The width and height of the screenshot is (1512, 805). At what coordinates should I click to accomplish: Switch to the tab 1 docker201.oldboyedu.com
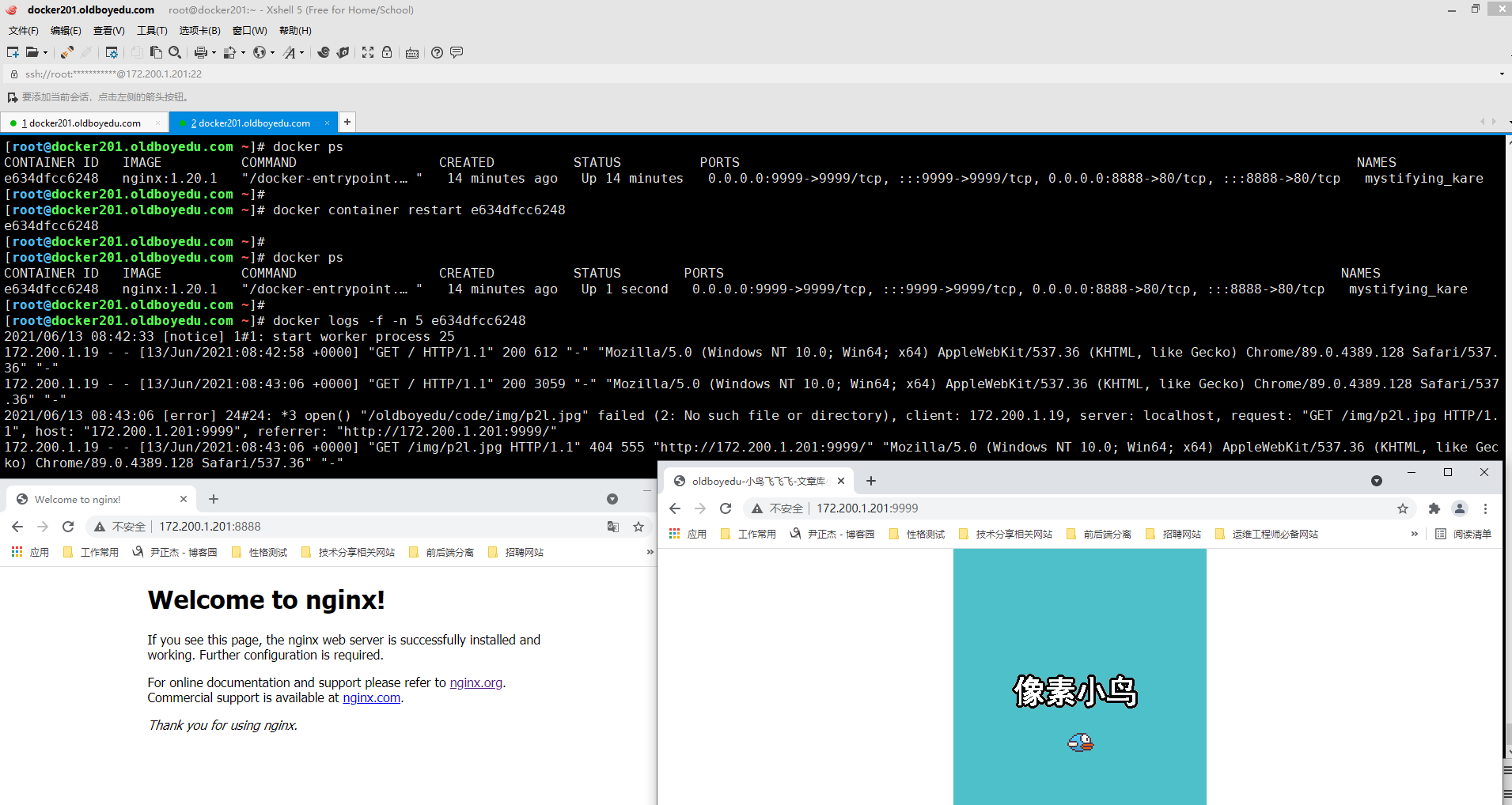(85, 123)
